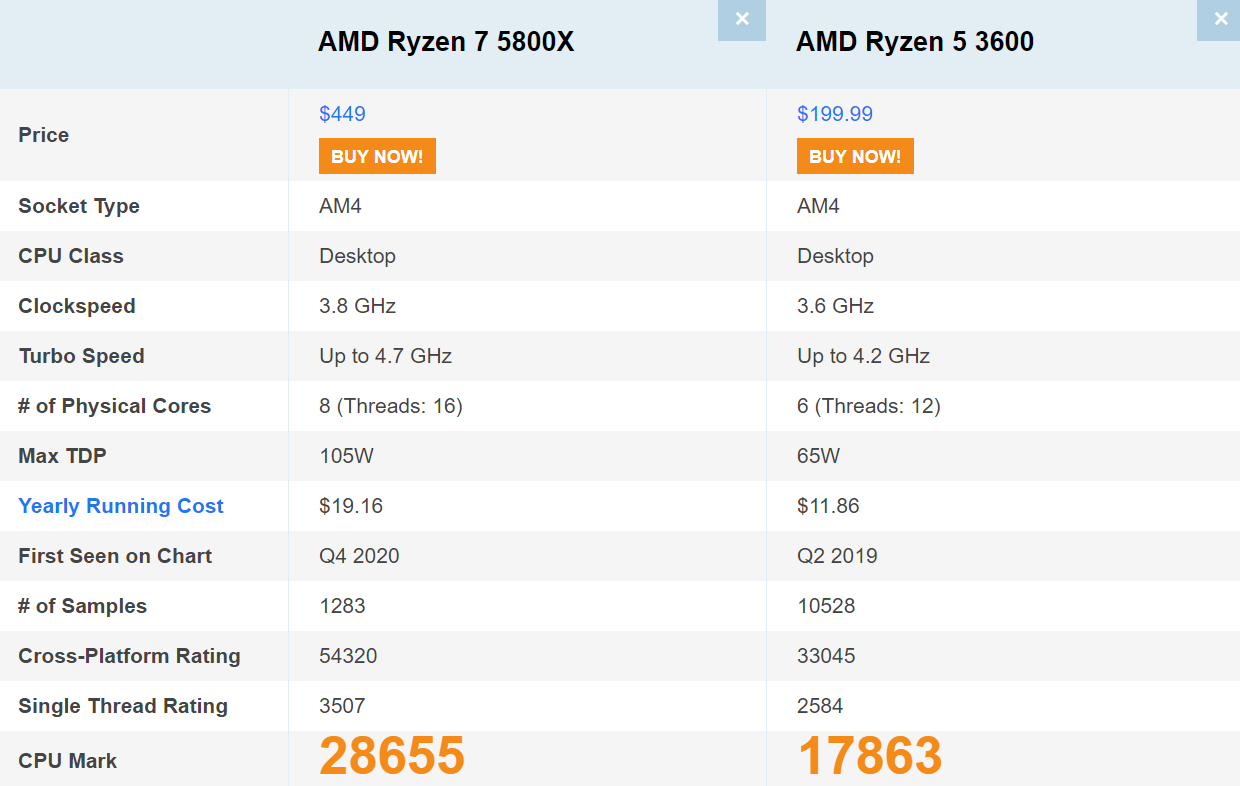1240x786 pixels.
Task: Click the 8 (Threads: 16) cell
Action: point(391,406)
